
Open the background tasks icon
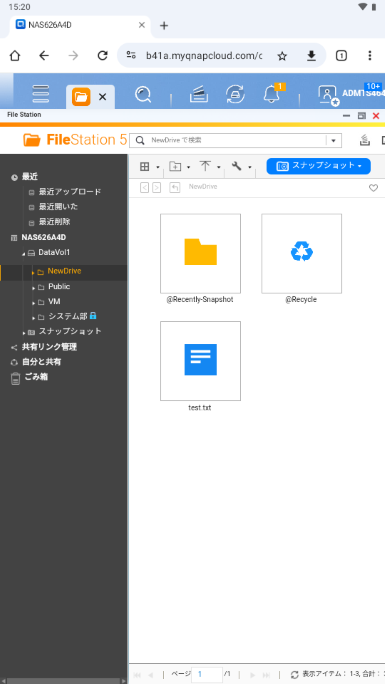point(199,94)
